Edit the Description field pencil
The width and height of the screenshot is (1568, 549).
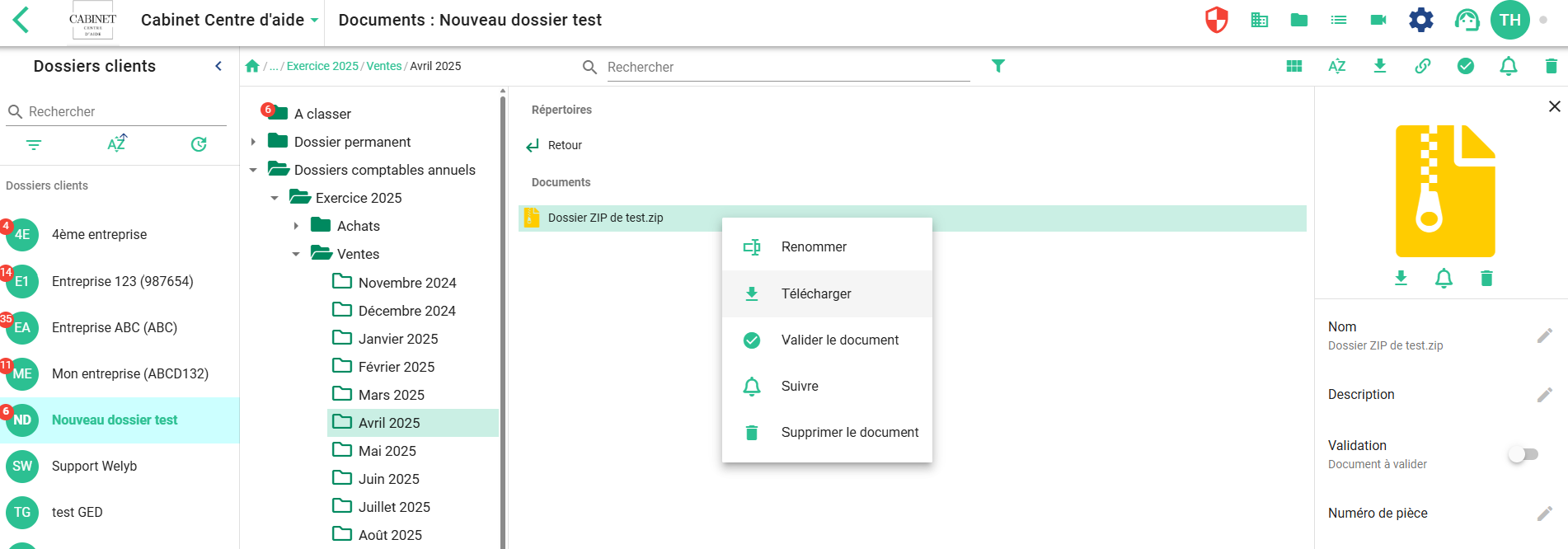coord(1545,395)
